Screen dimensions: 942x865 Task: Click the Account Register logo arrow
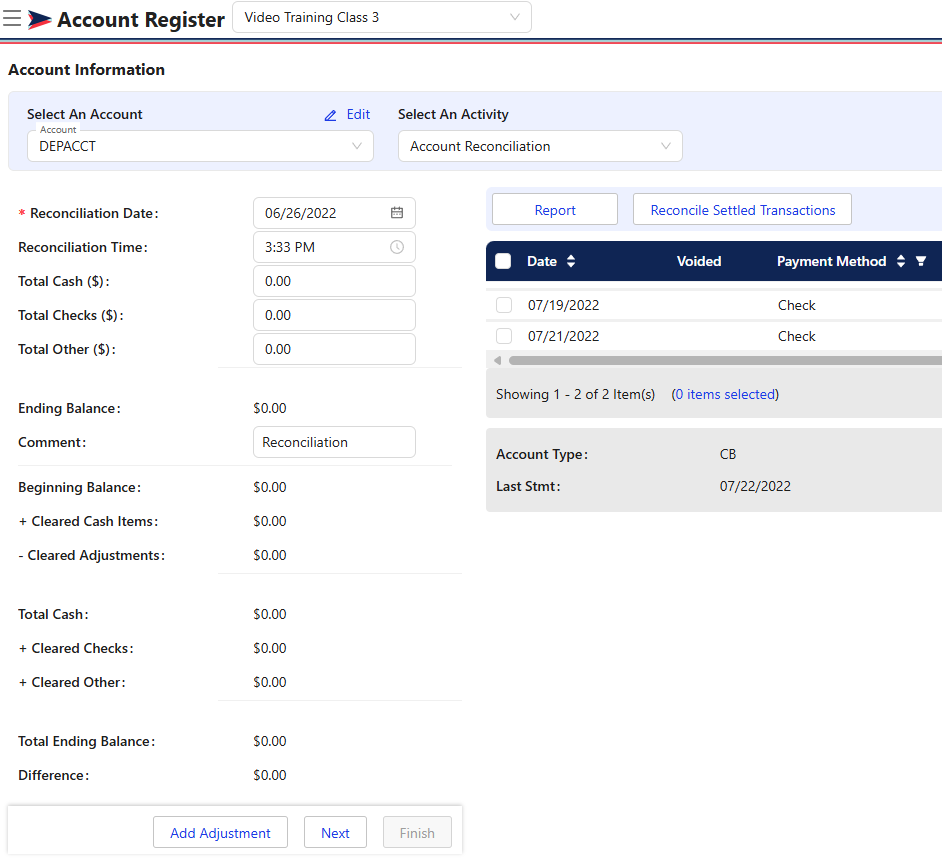click(x=40, y=20)
